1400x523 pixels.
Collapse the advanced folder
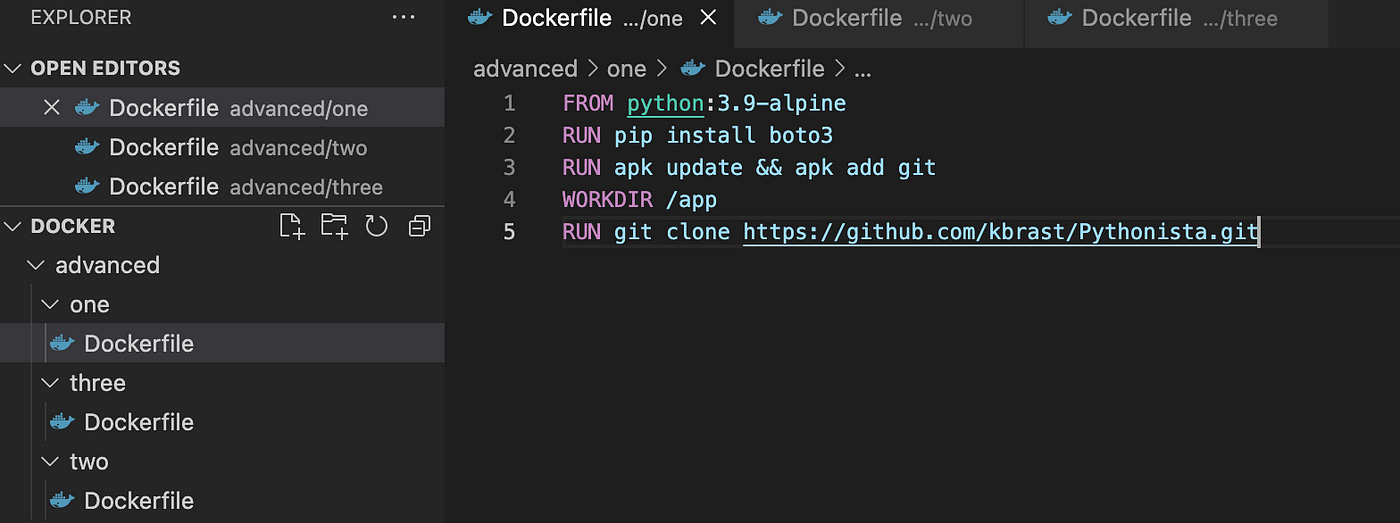(x=37, y=265)
